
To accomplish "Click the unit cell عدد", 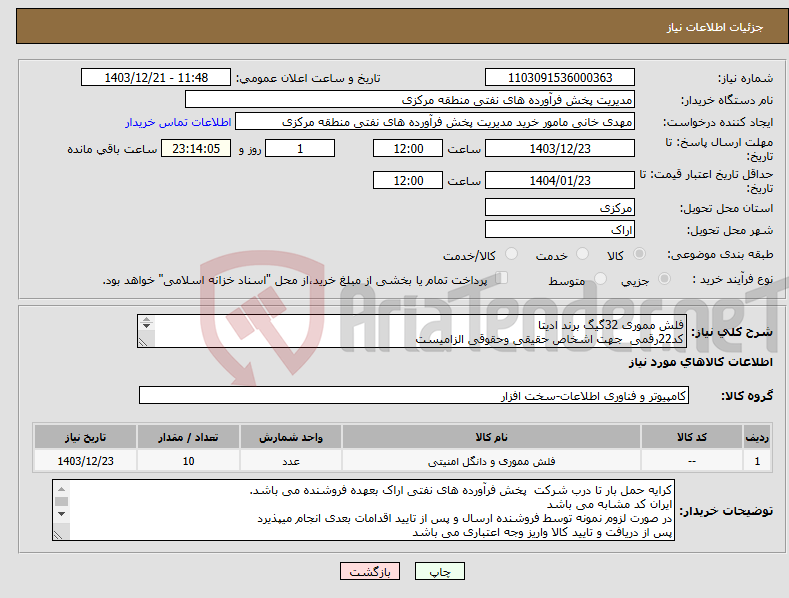I will [291, 461].
